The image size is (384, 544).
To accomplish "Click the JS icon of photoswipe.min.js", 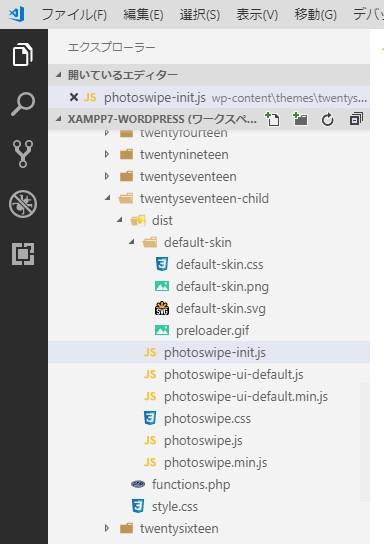I will click(x=150, y=462).
